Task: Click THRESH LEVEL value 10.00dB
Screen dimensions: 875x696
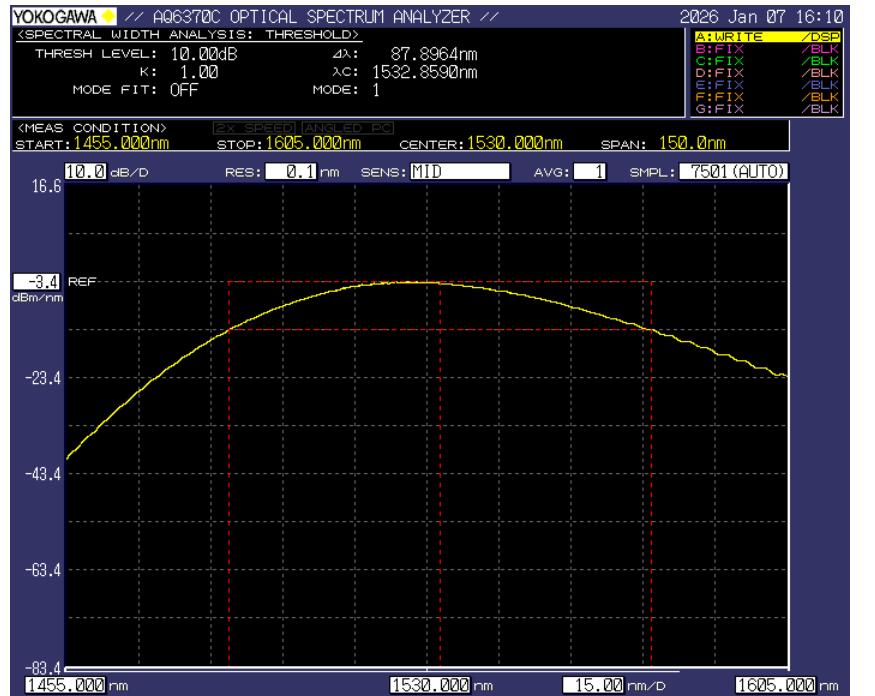Action: click(204, 54)
